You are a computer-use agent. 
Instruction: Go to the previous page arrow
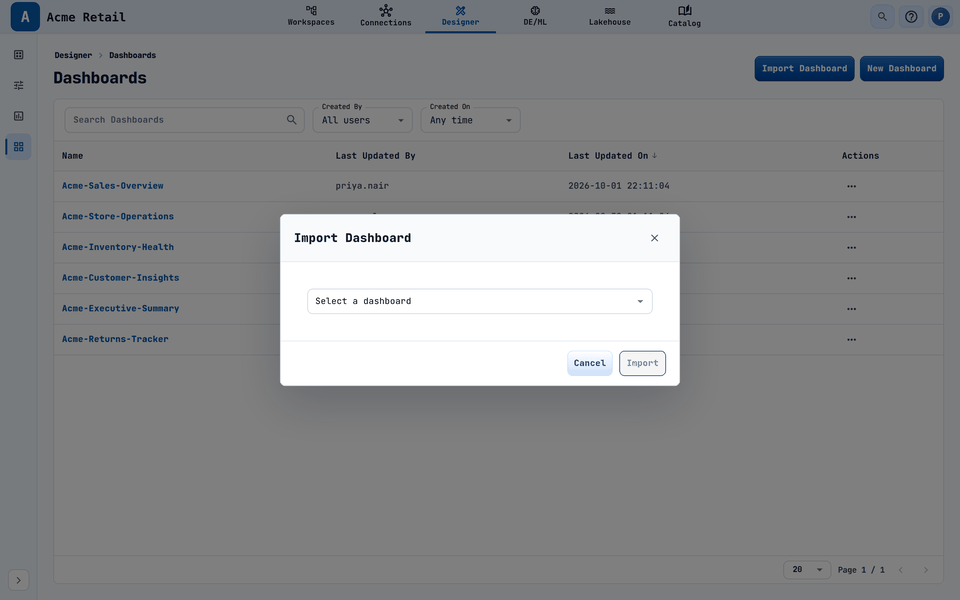(x=901, y=570)
